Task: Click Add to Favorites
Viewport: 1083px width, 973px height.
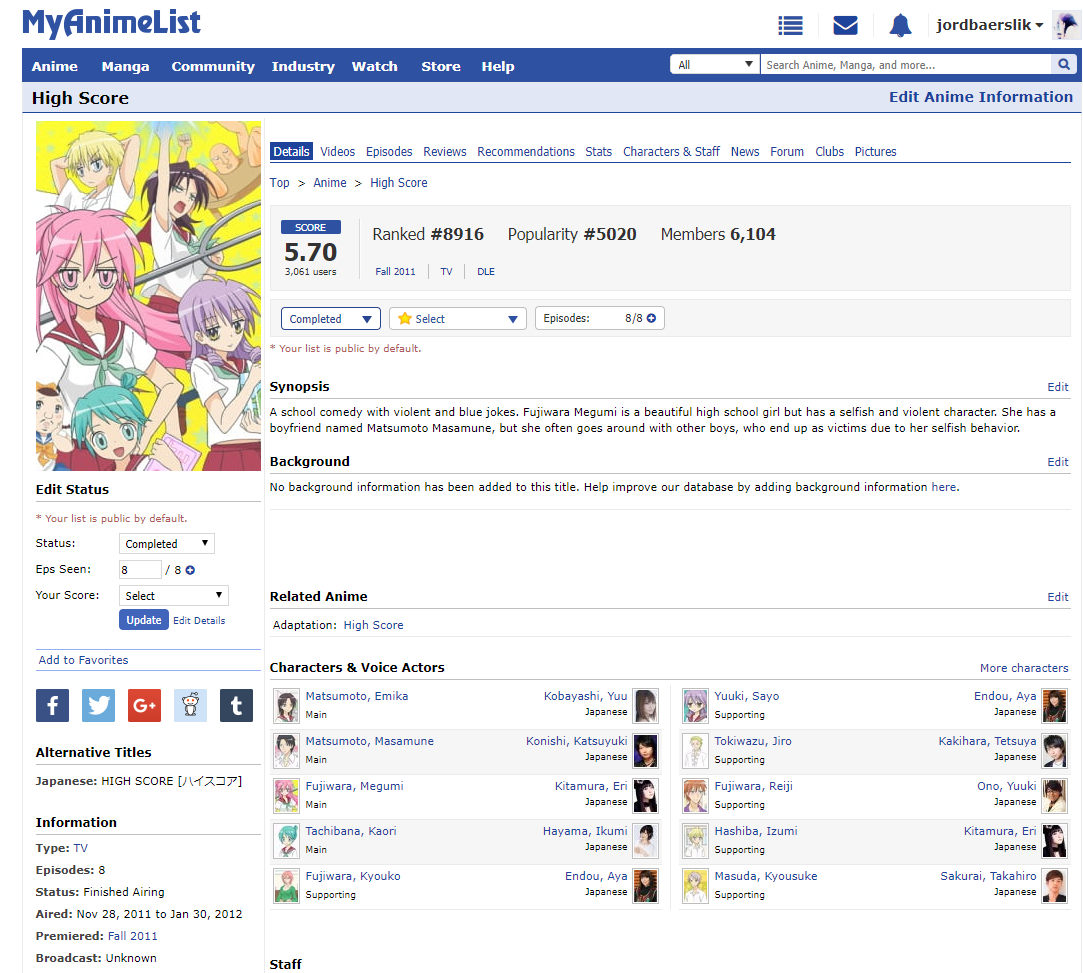Action: pos(84,659)
